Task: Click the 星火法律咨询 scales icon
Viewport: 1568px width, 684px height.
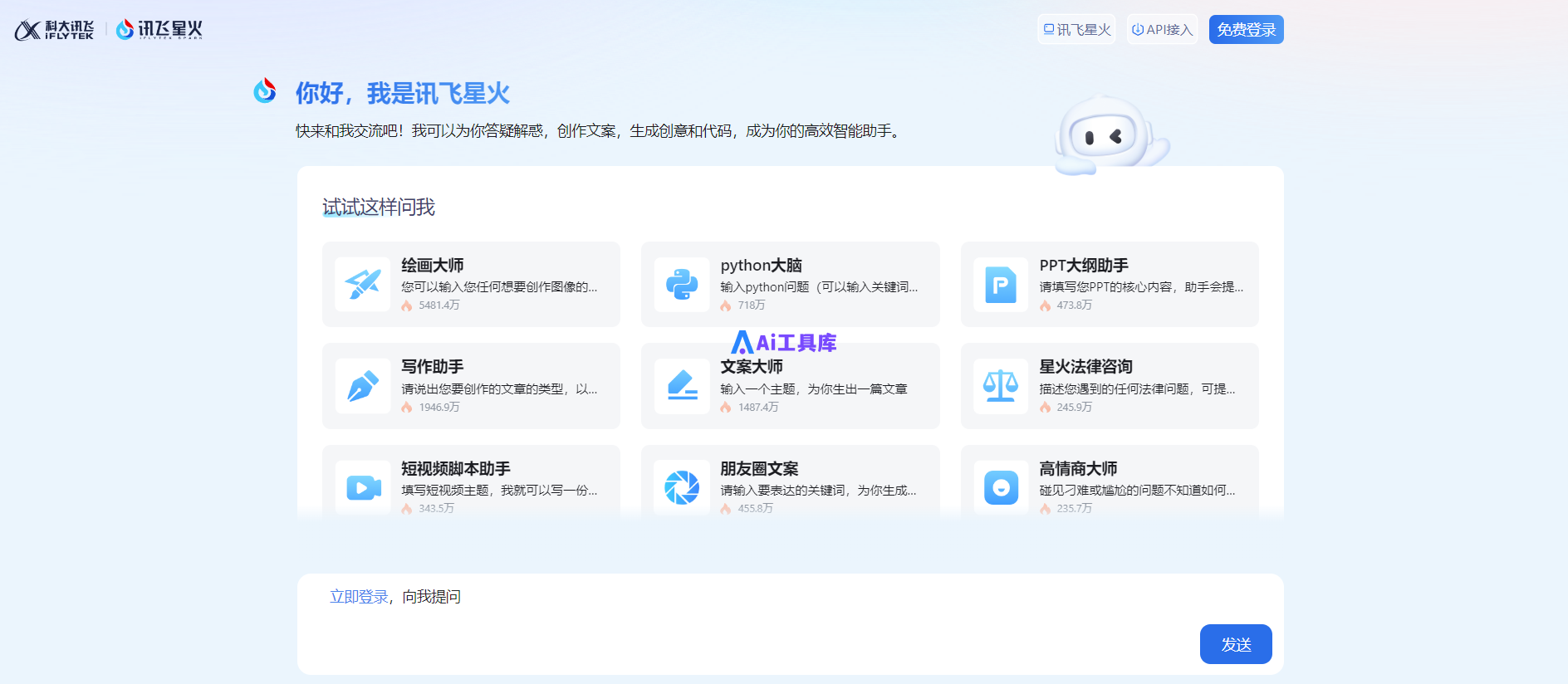Action: 1001,386
